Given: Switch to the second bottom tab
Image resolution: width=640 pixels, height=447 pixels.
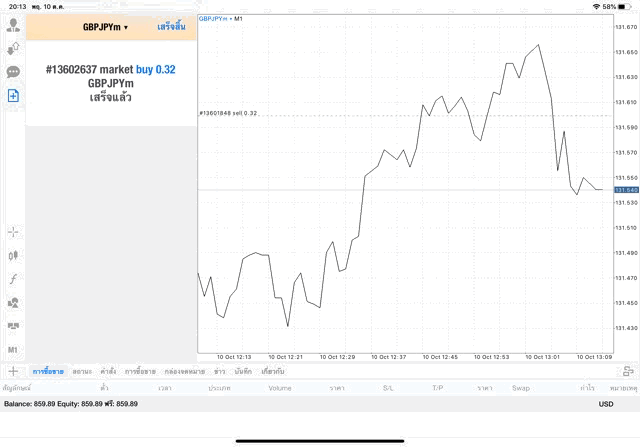Looking at the screenshot, I should (82, 371).
